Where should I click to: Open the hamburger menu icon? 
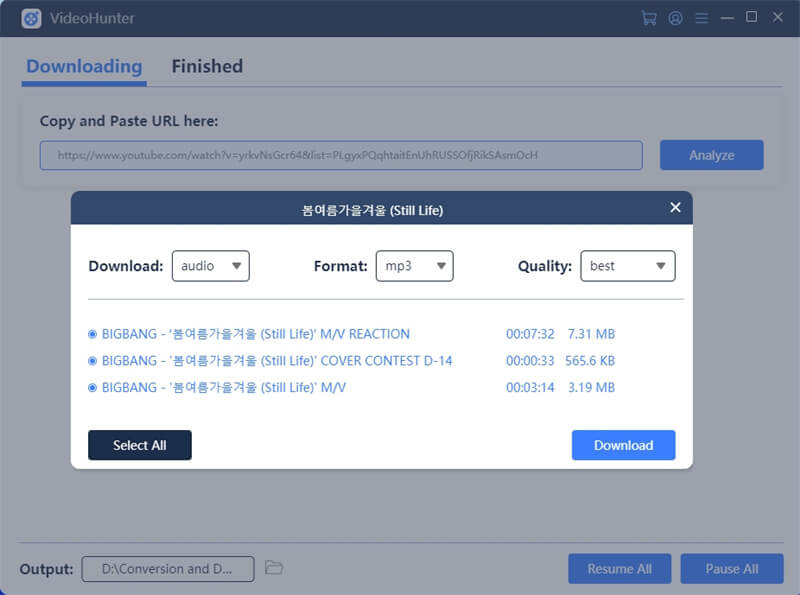tap(702, 18)
